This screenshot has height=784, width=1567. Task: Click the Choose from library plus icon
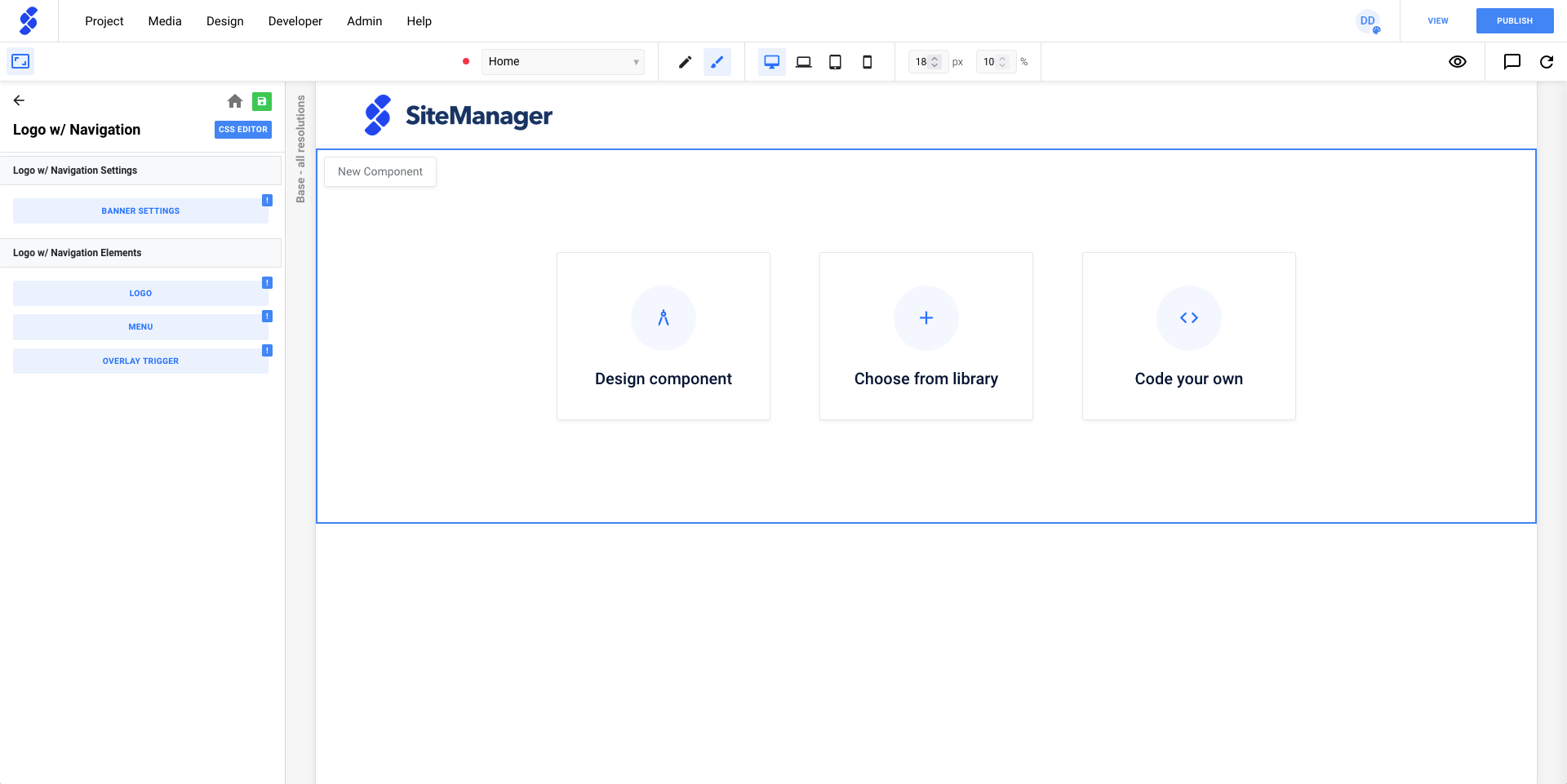tap(926, 318)
